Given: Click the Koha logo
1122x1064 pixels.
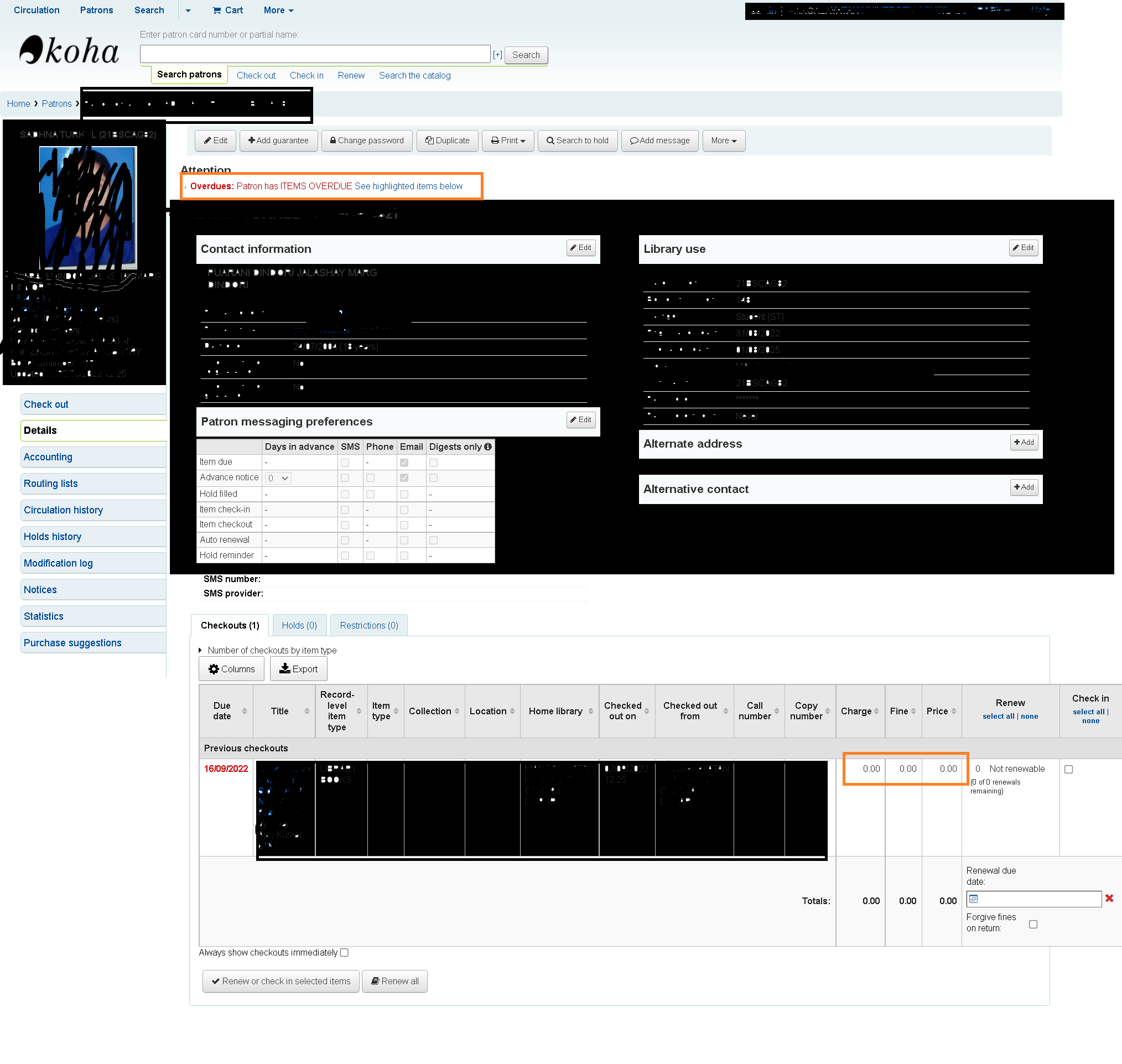Looking at the screenshot, I should point(69,50).
